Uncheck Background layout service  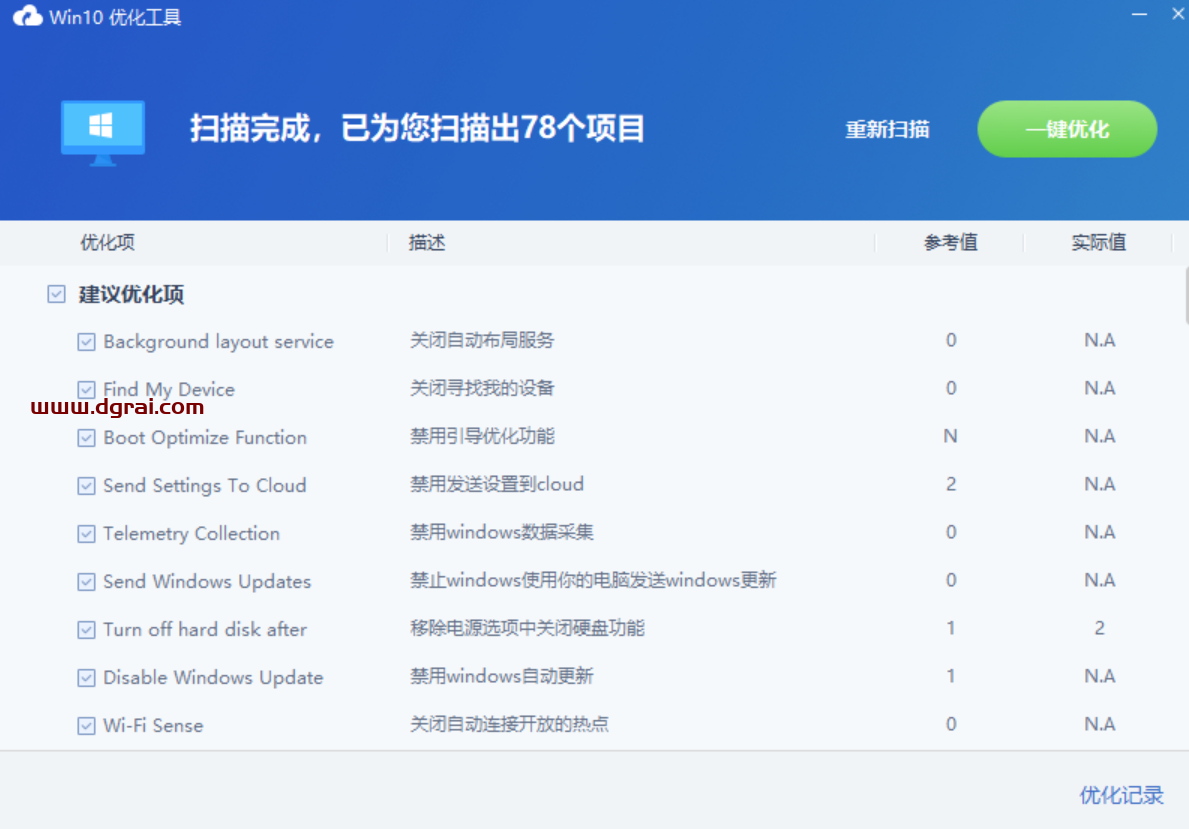(x=86, y=341)
